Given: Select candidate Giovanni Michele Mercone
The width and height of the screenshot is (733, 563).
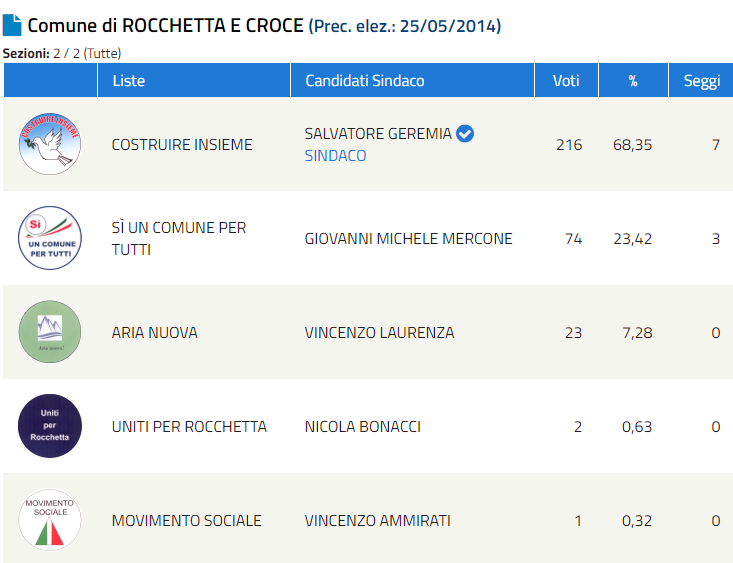Looking at the screenshot, I should pyautogui.click(x=408, y=238).
